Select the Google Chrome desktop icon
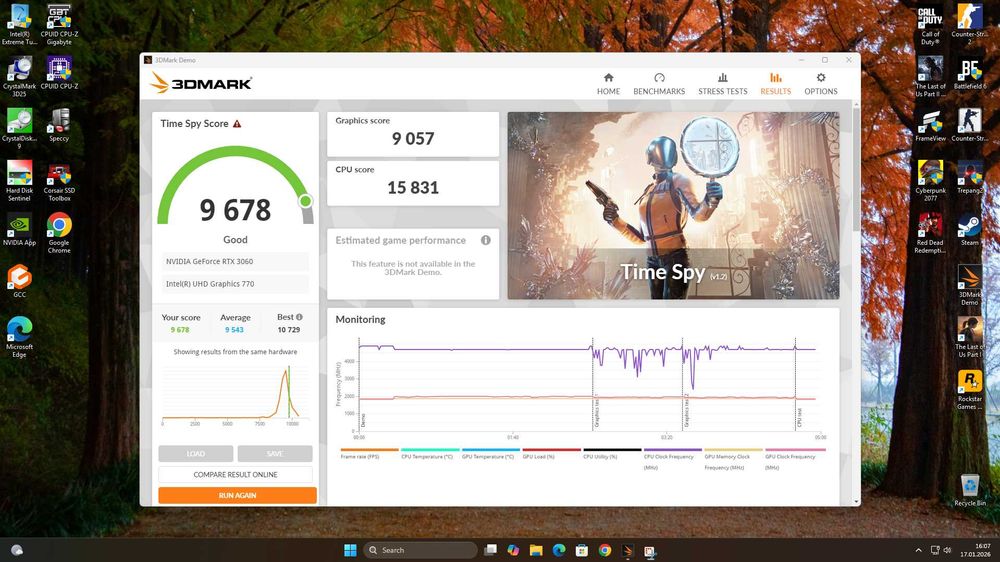This screenshot has width=1000, height=562. (x=59, y=233)
